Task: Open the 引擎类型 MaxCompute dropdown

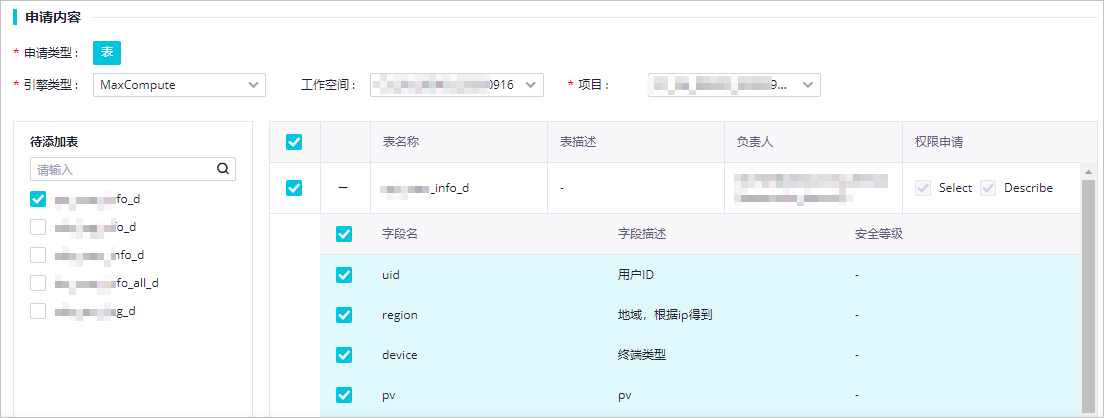Action: [179, 84]
